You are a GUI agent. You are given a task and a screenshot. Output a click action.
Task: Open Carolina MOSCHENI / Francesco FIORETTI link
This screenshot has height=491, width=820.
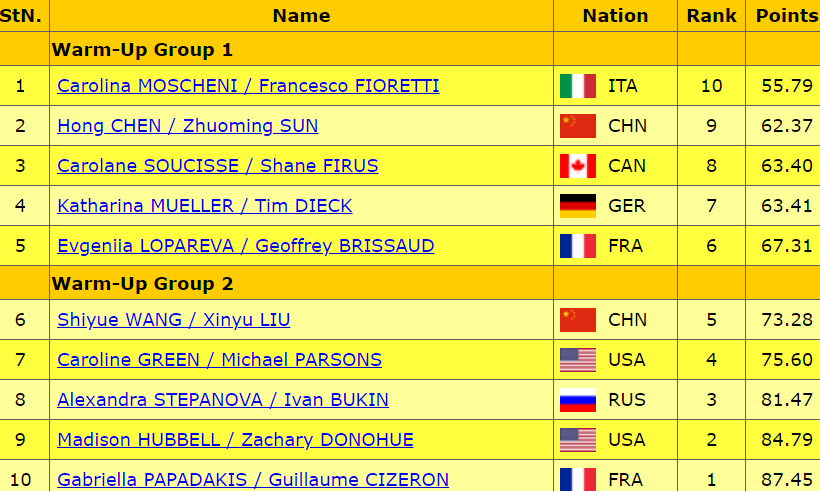point(248,86)
